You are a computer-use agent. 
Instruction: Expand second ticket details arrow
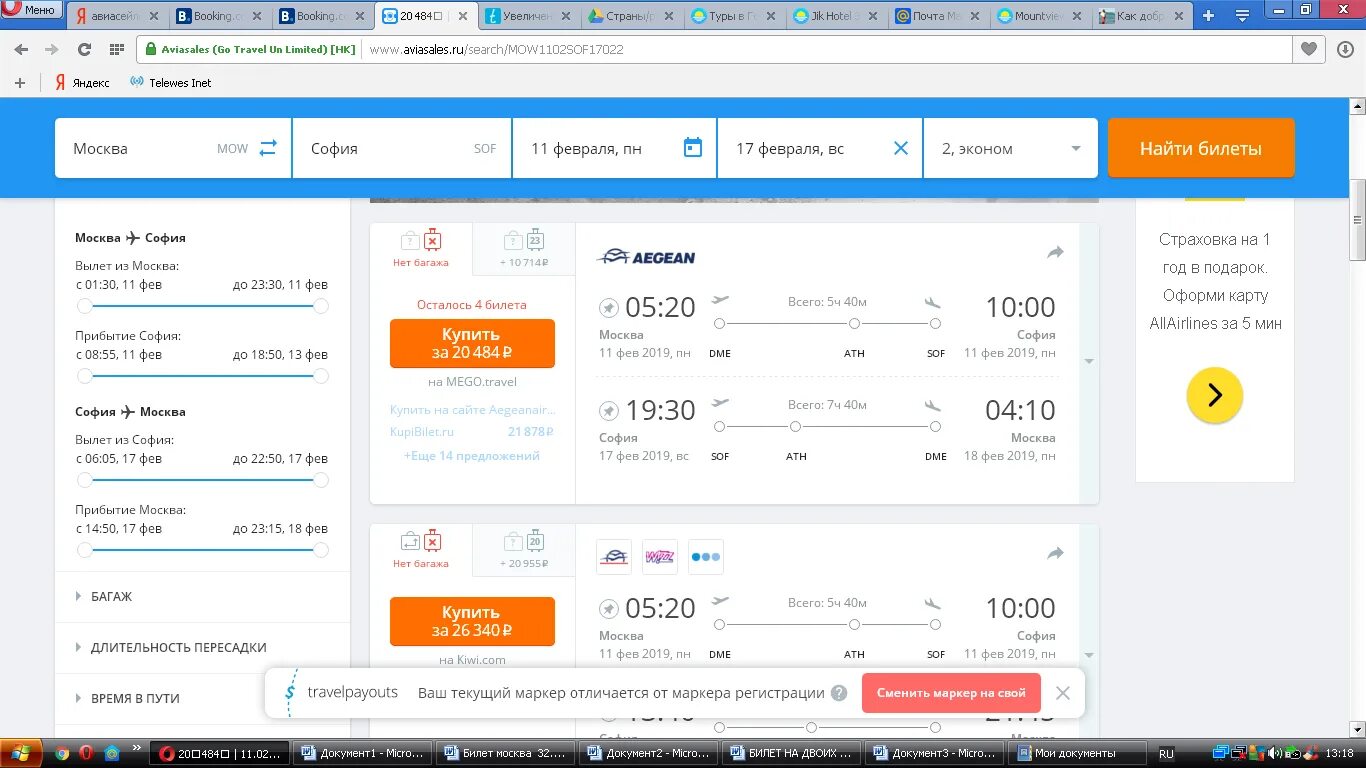coord(1089,655)
